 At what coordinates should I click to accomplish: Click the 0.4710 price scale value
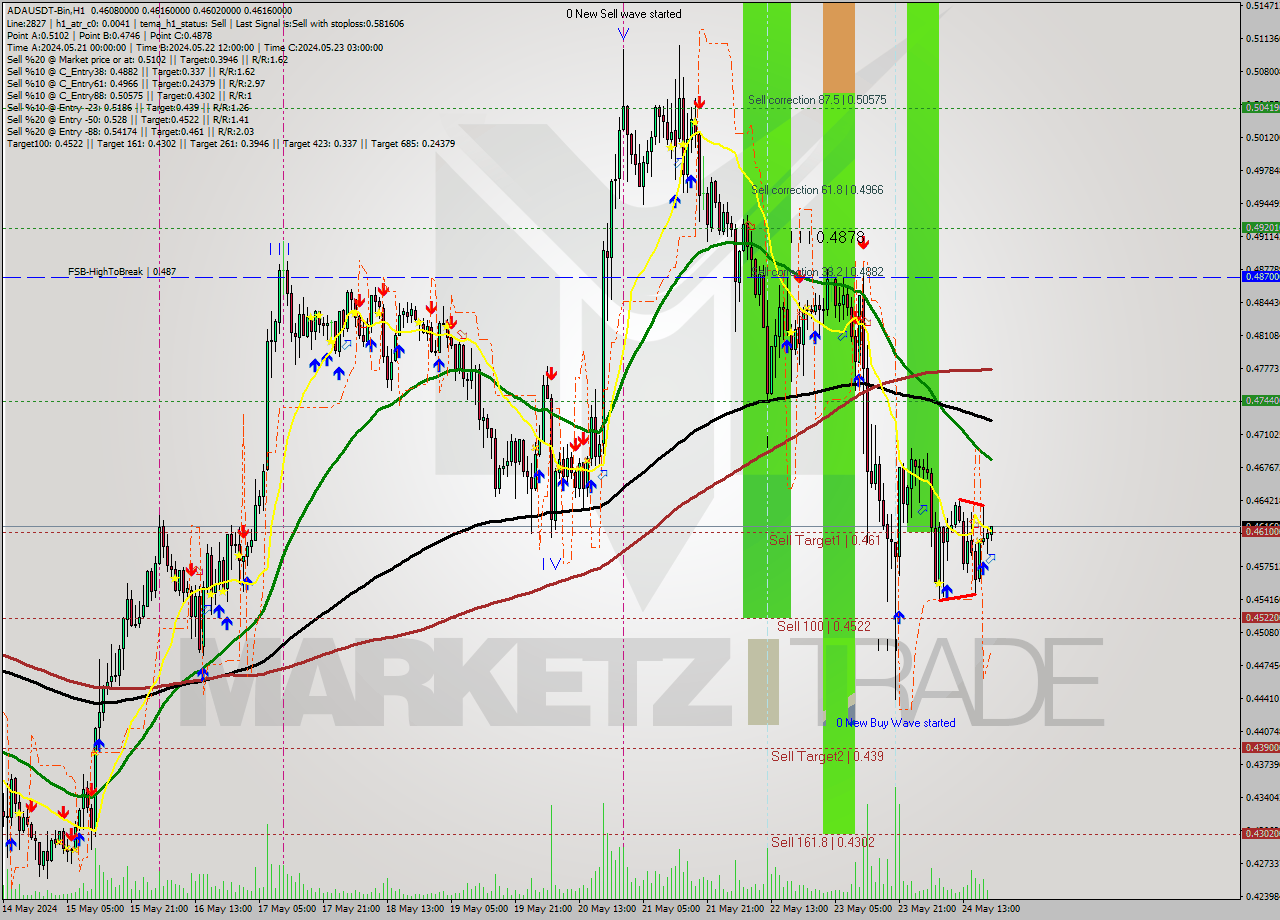tap(1262, 435)
